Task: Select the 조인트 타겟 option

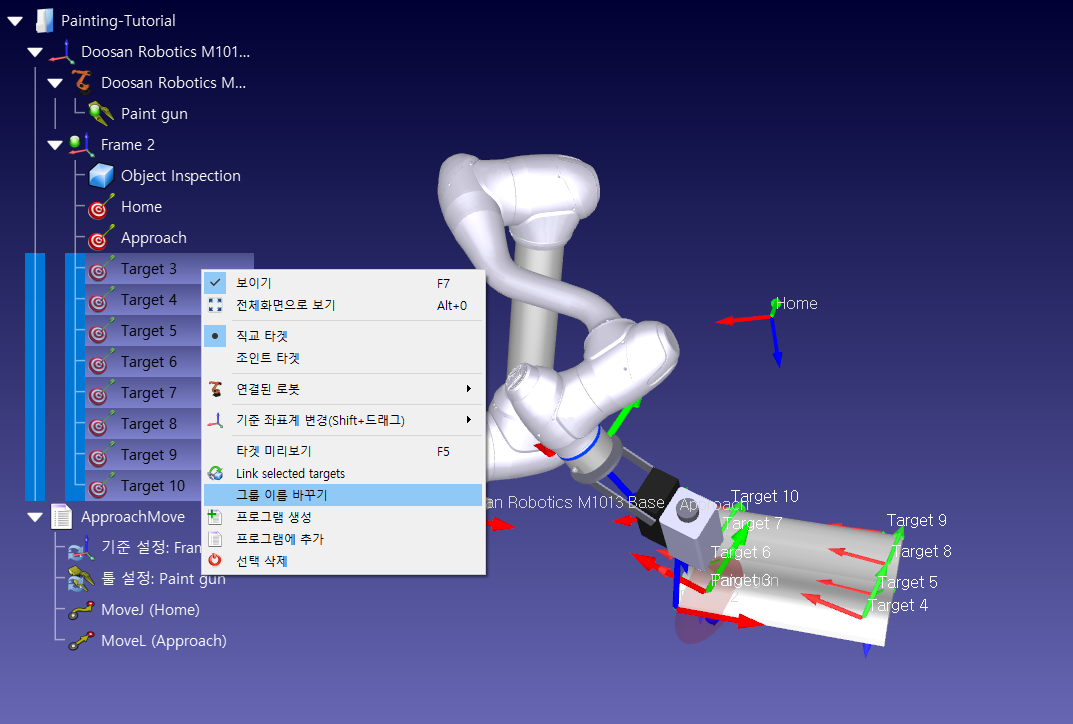Action: tap(267, 358)
